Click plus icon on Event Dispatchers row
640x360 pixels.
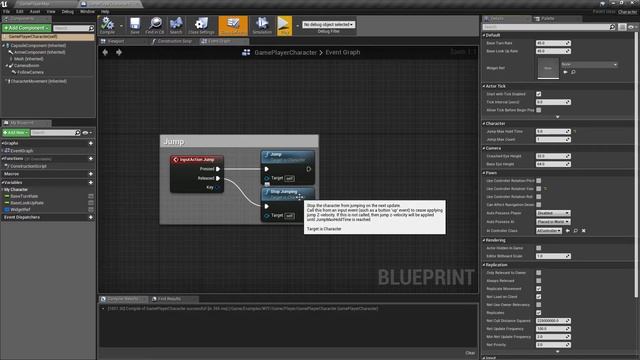(91, 217)
